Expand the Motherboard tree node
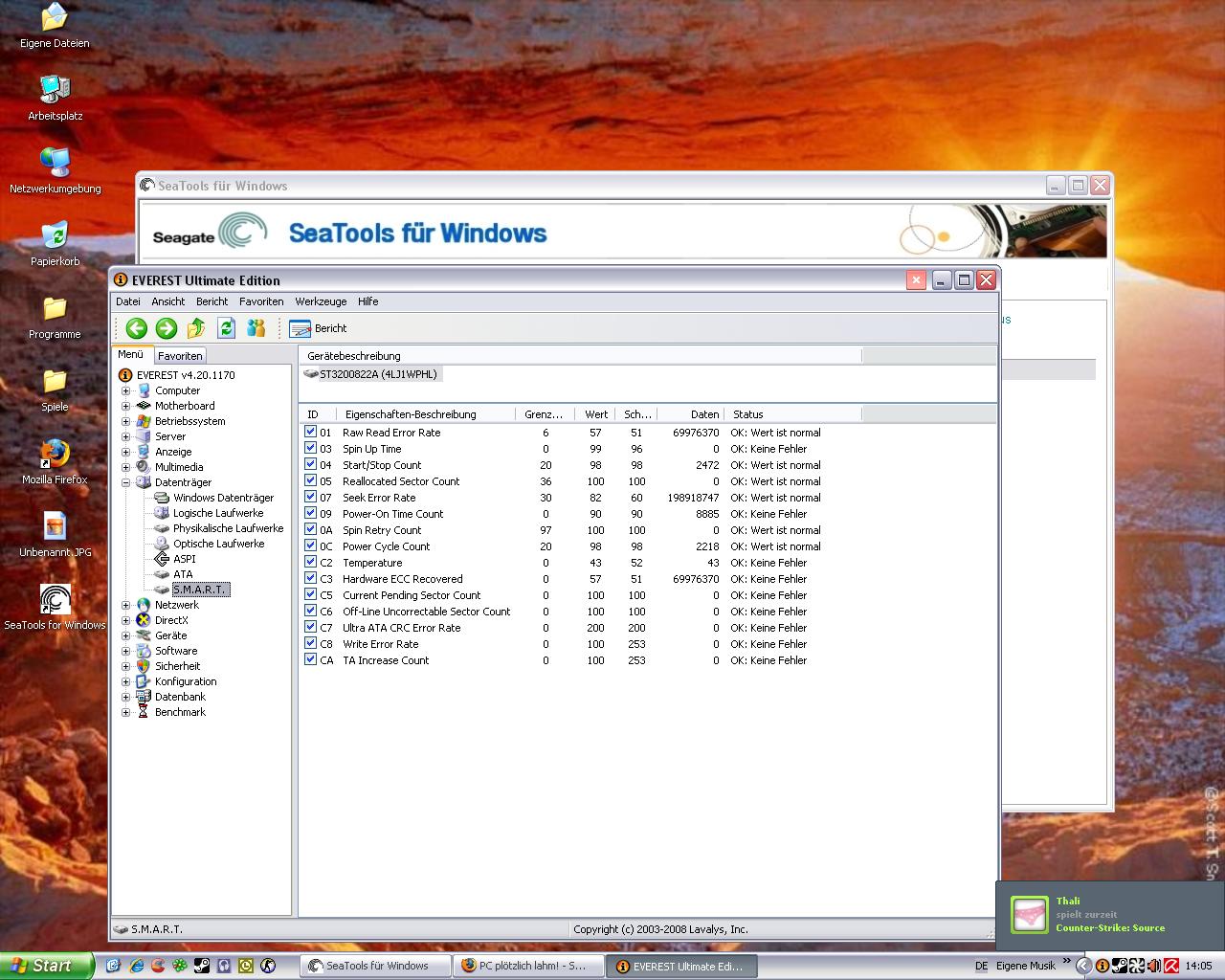1225x980 pixels. point(125,406)
